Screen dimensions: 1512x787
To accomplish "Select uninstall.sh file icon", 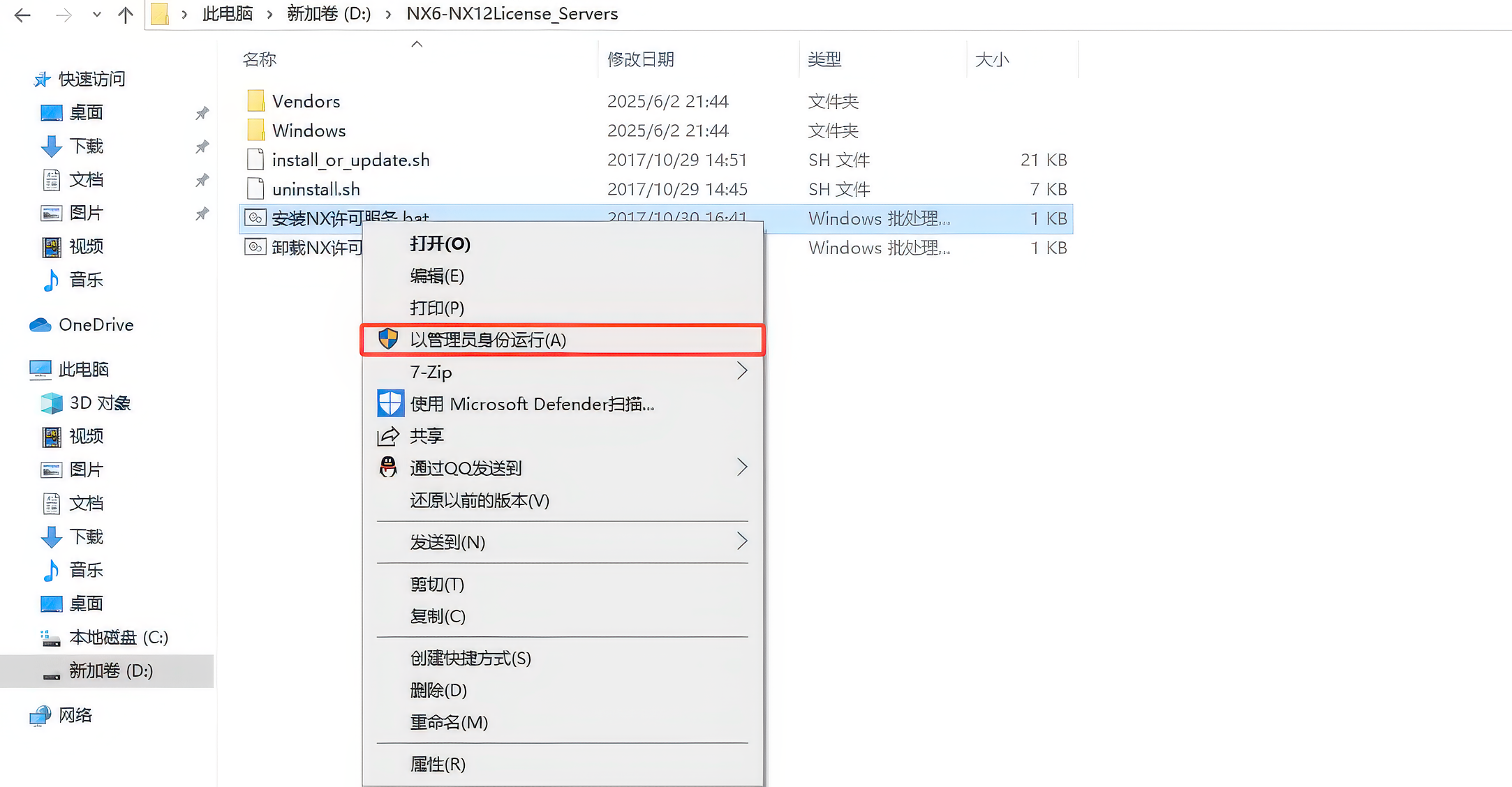I will [255, 189].
